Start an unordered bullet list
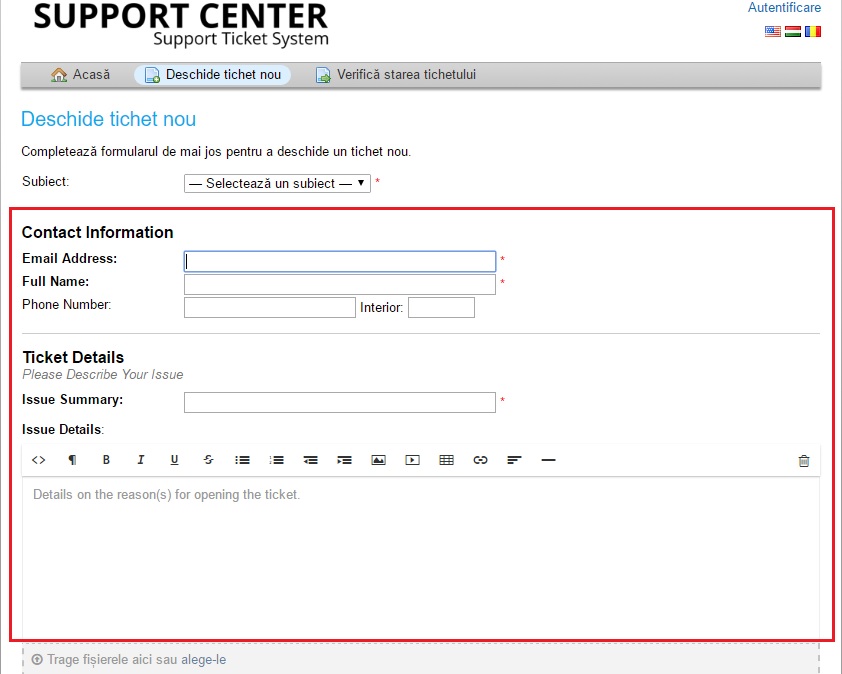 pyautogui.click(x=242, y=460)
